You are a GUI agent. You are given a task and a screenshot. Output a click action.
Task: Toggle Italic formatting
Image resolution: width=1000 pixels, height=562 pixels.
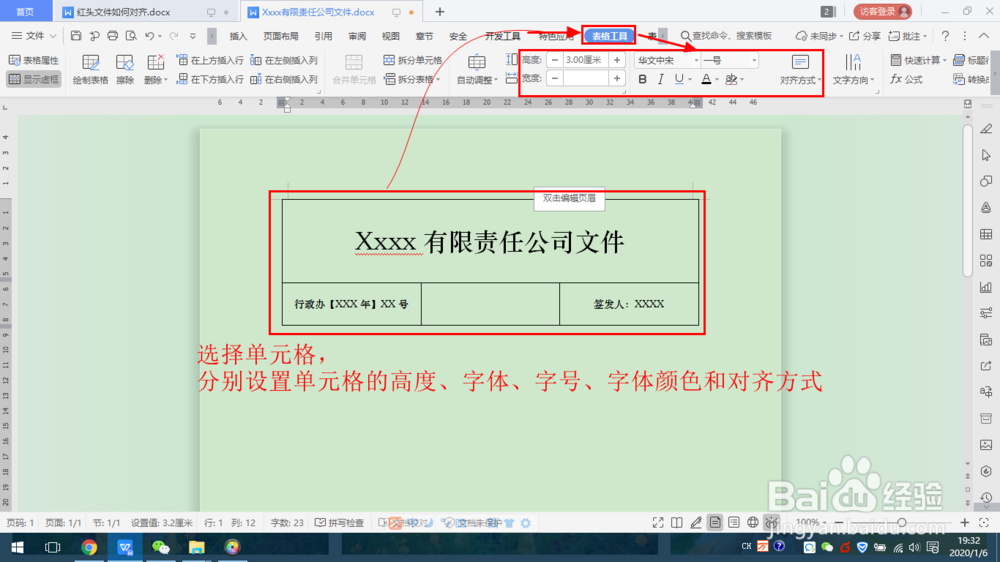pyautogui.click(x=661, y=79)
